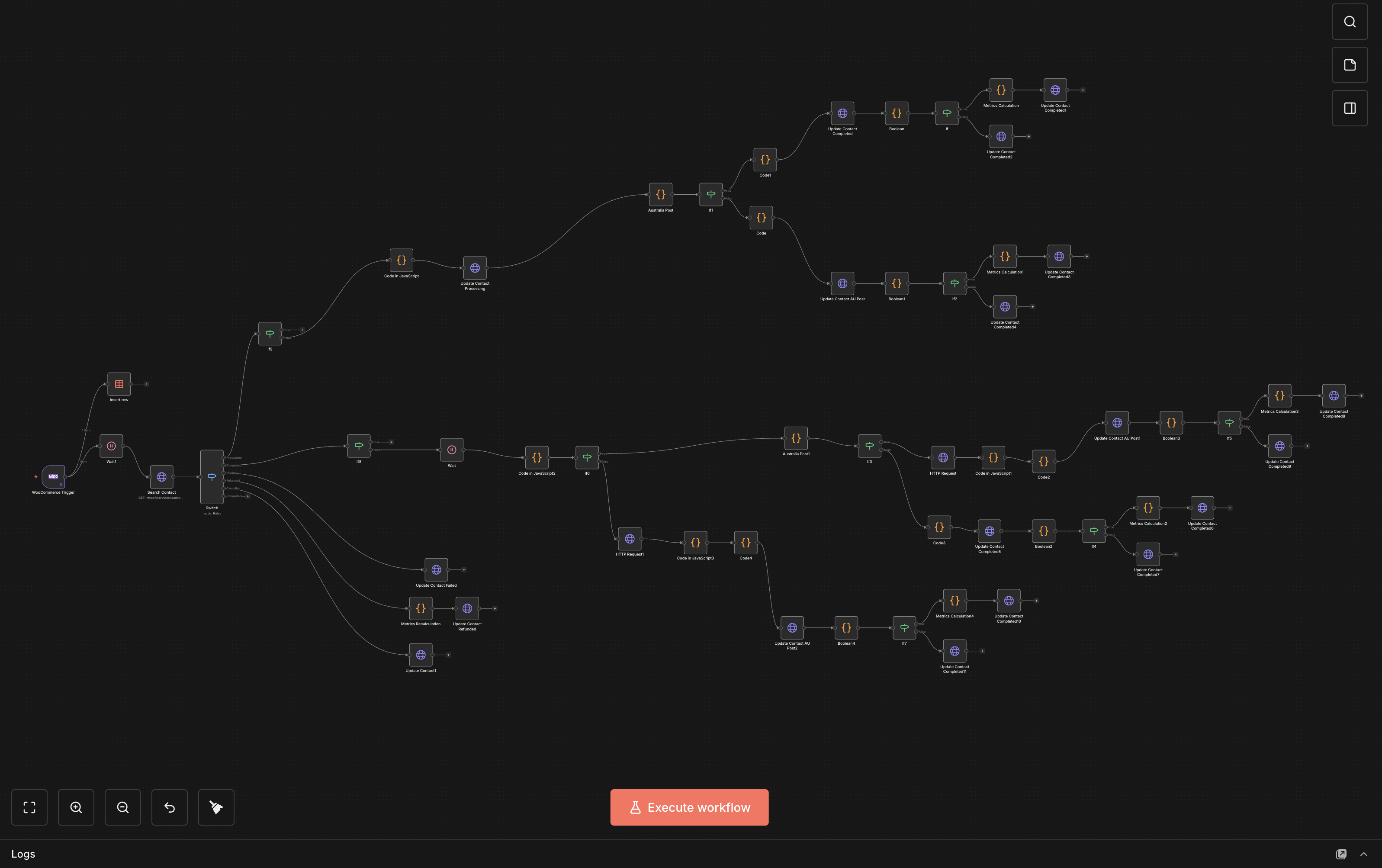This screenshot has height=868, width=1382.
Task: Select Update Contact AU Post node
Action: pyautogui.click(x=842, y=283)
